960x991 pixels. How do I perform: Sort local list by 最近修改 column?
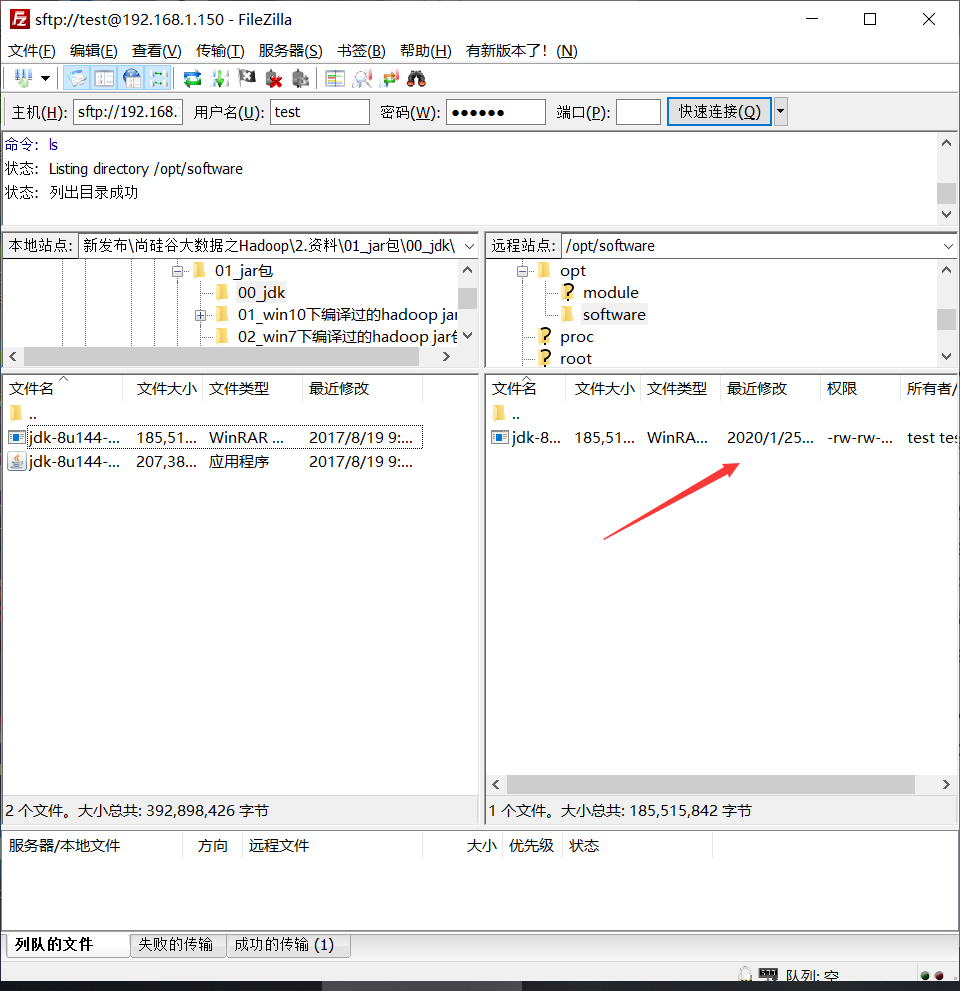[362, 388]
